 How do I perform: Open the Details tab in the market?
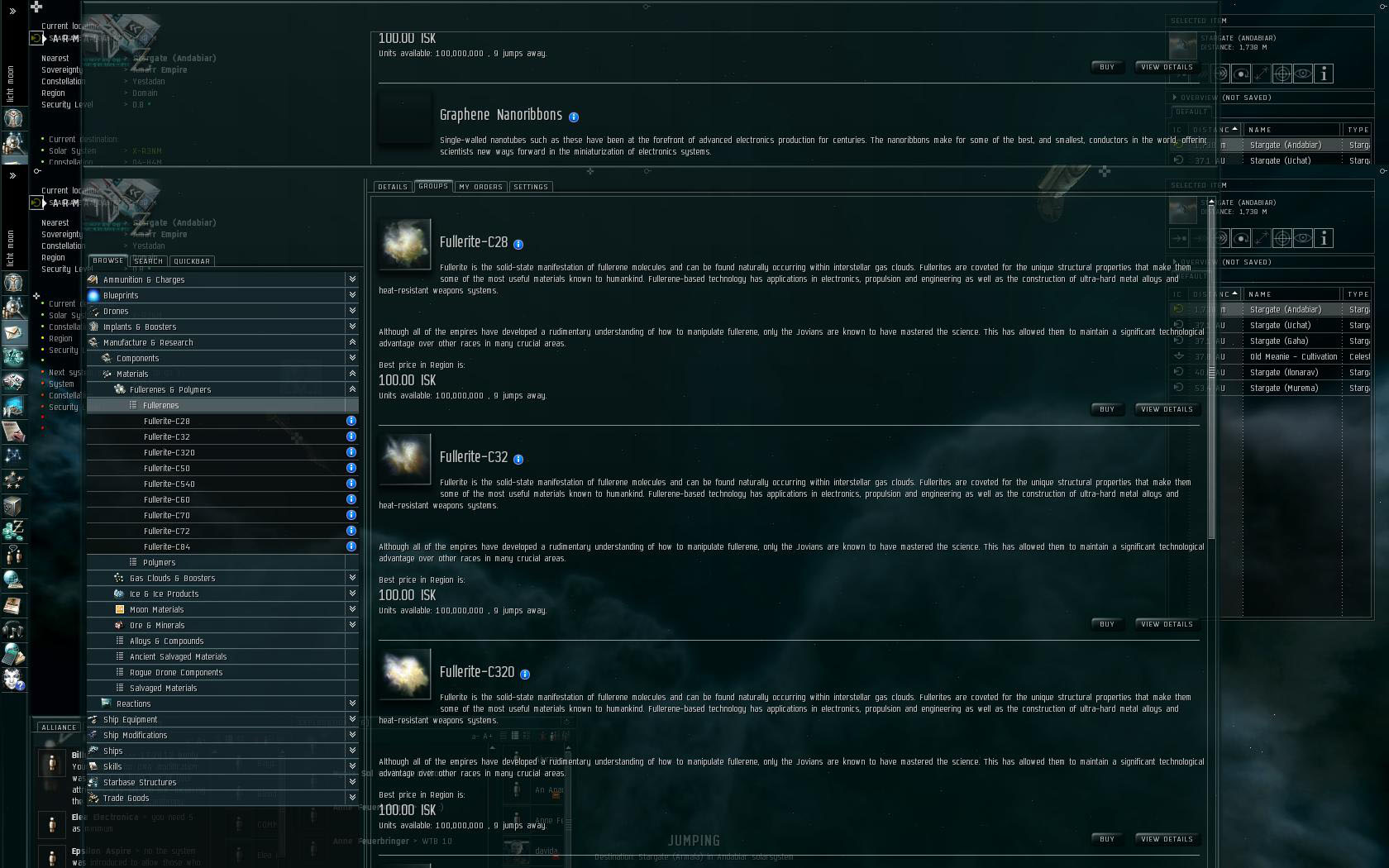(x=393, y=187)
